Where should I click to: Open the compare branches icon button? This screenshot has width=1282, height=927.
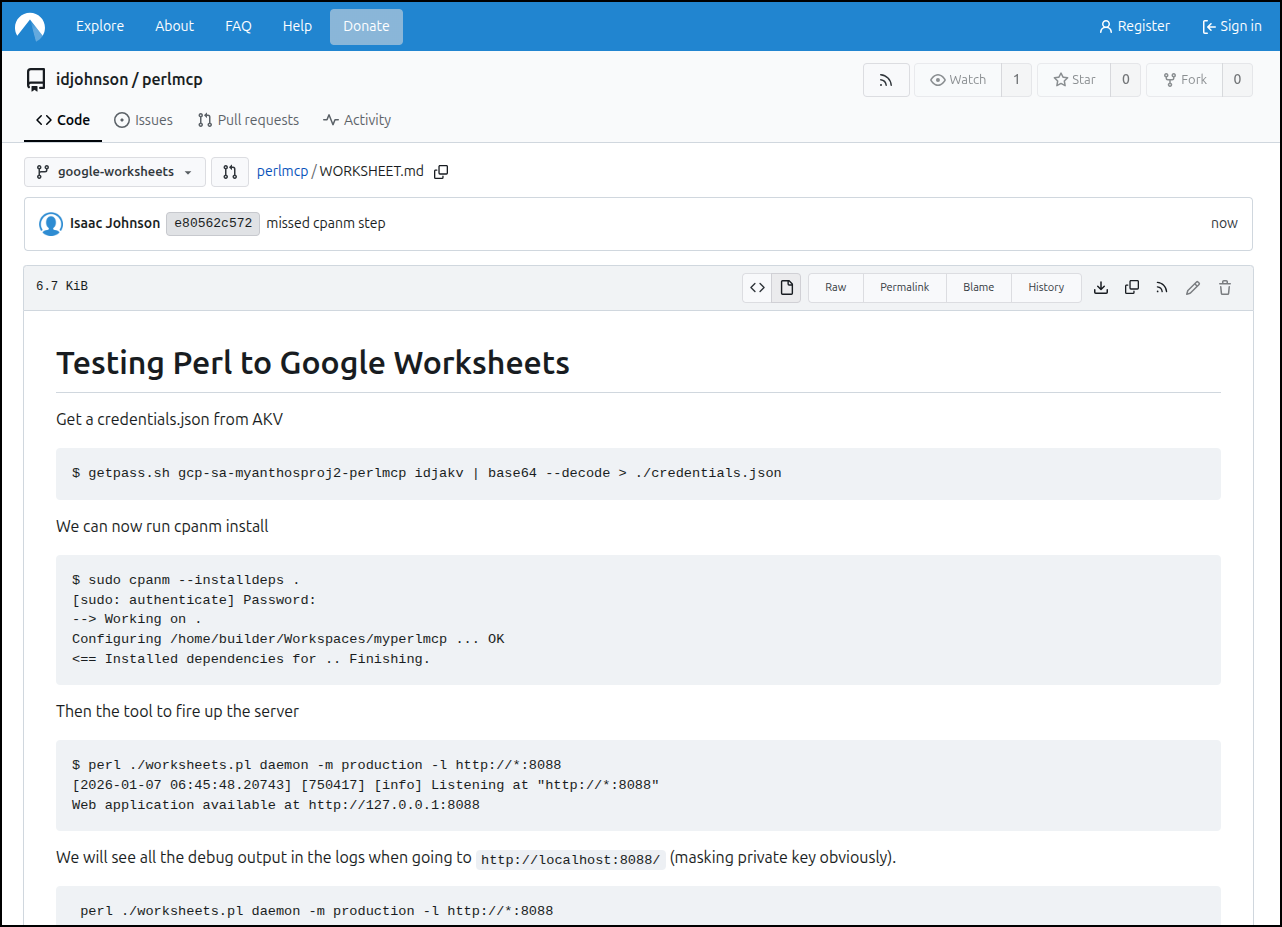[x=230, y=172]
